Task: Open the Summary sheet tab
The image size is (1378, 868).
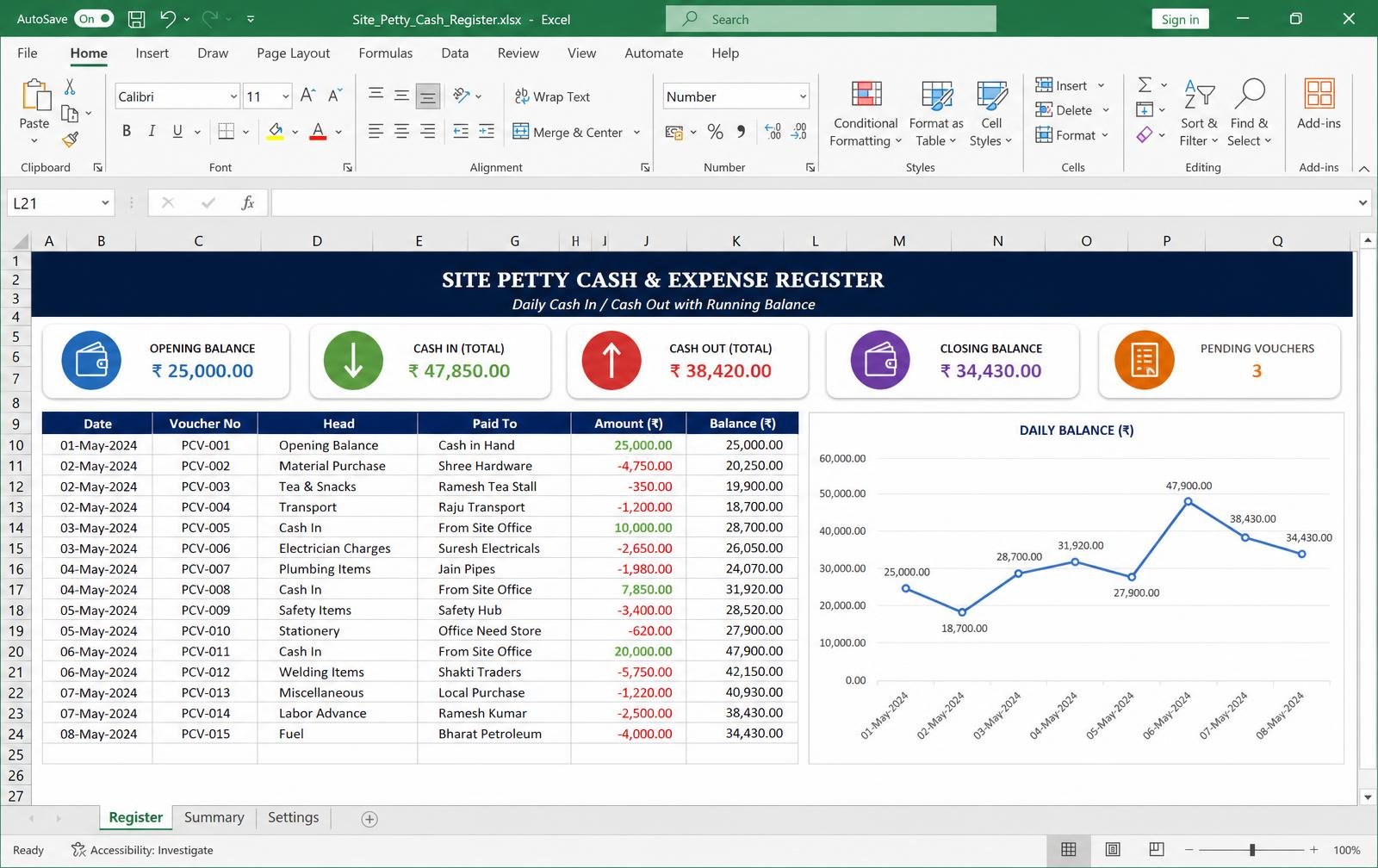Action: point(214,817)
